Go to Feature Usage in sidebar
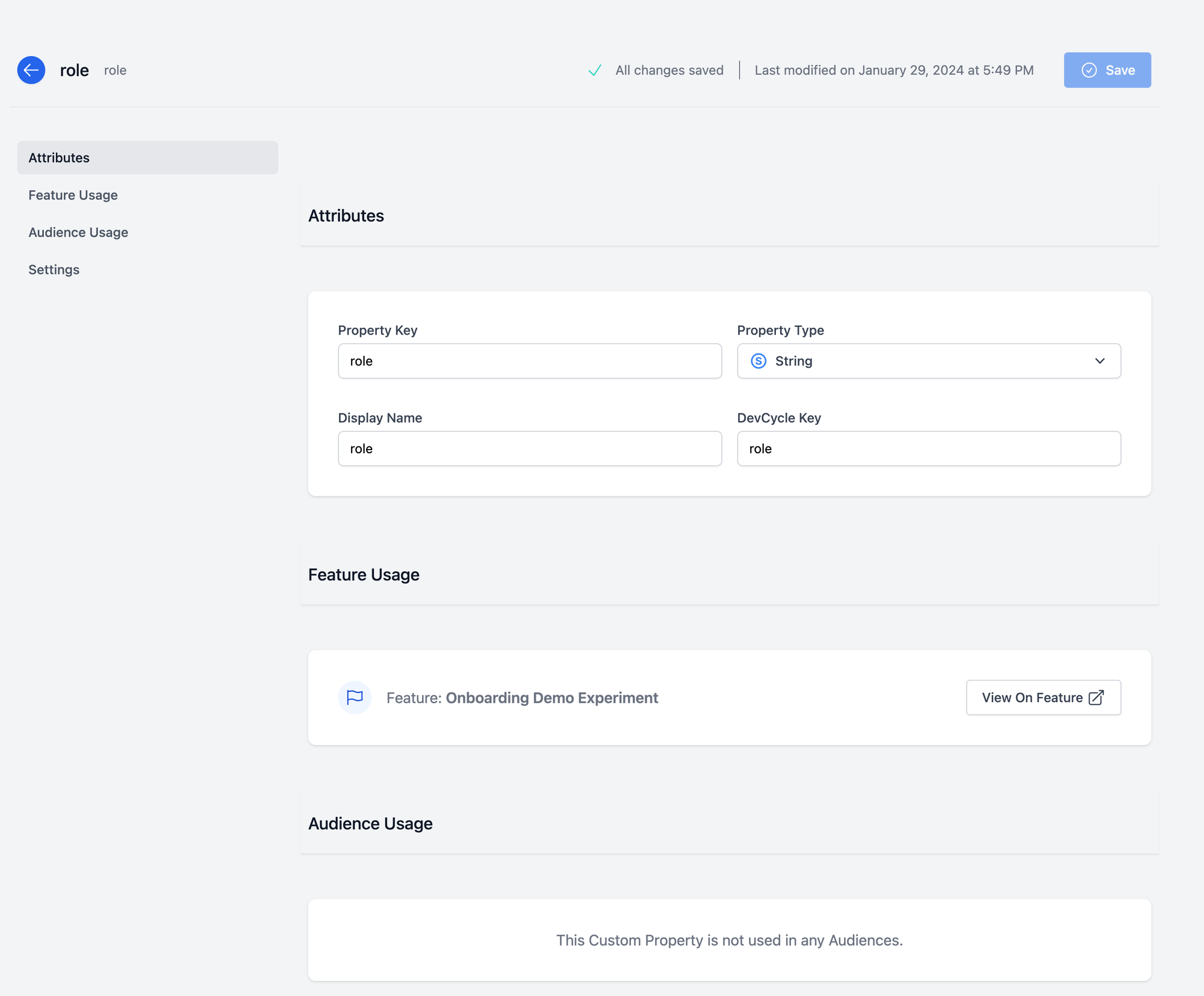 [x=73, y=195]
